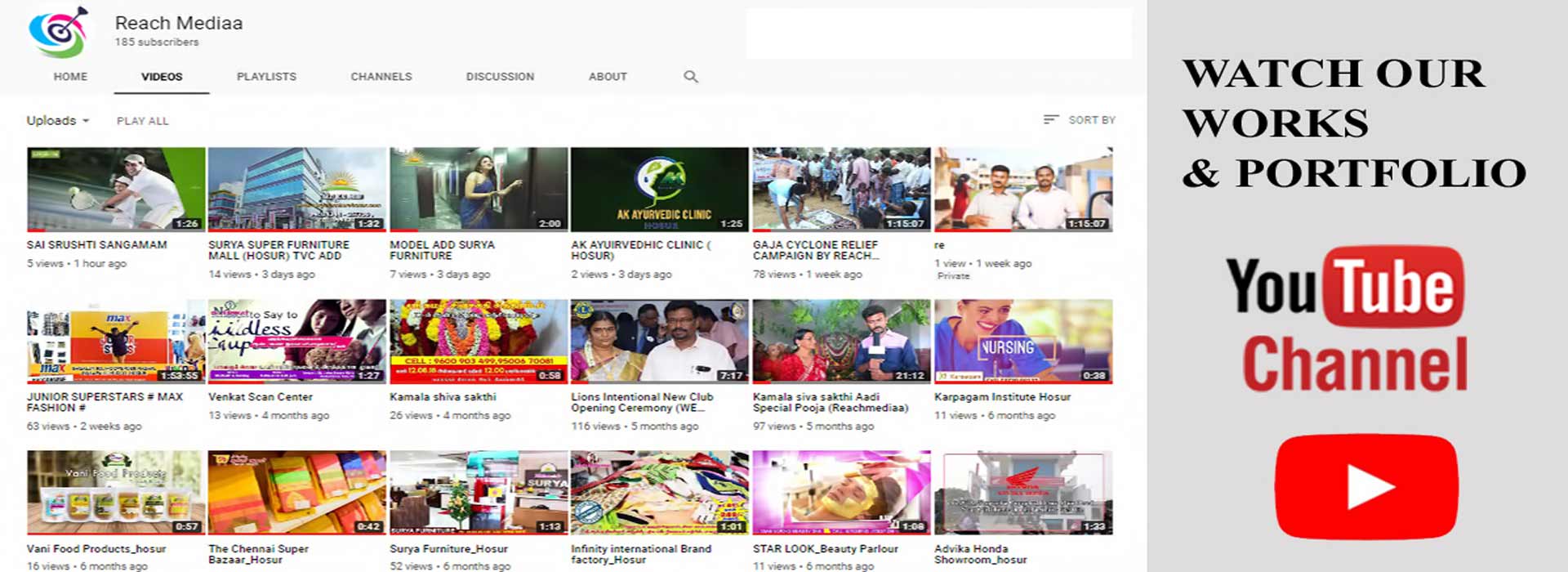Open the Playlists tab
1568x572 pixels.
(266, 77)
